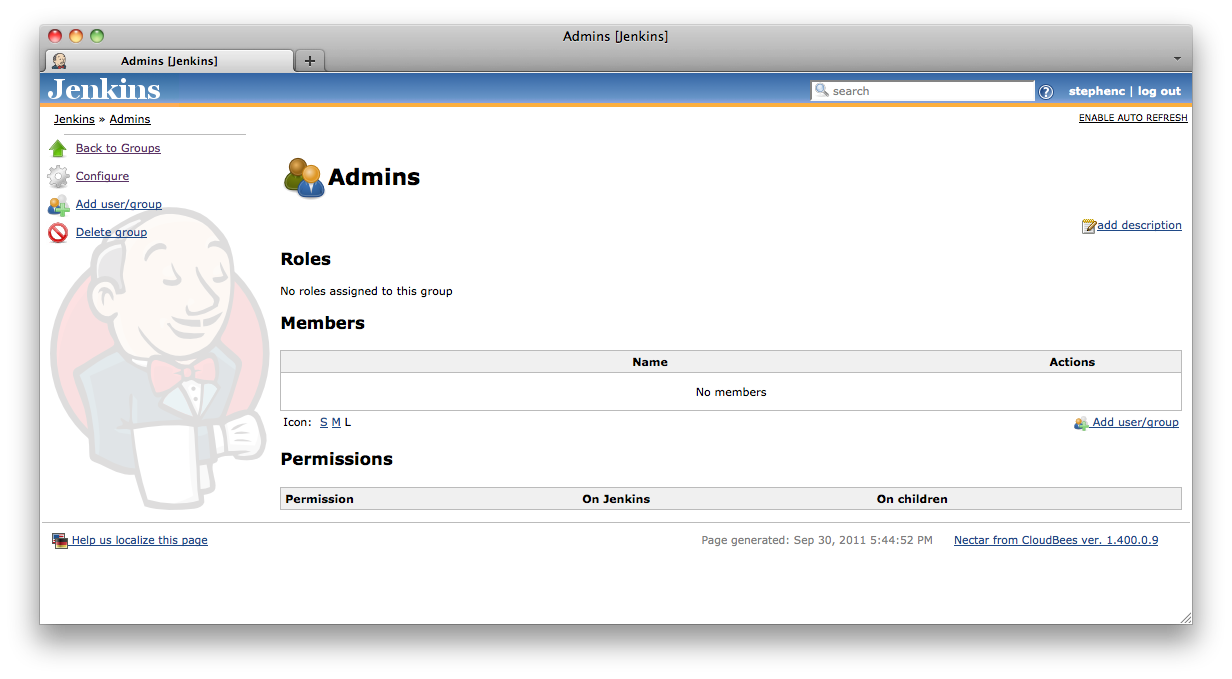Screen dimensions: 1232x679
Task: Select medium icon size M
Action: tap(336, 422)
